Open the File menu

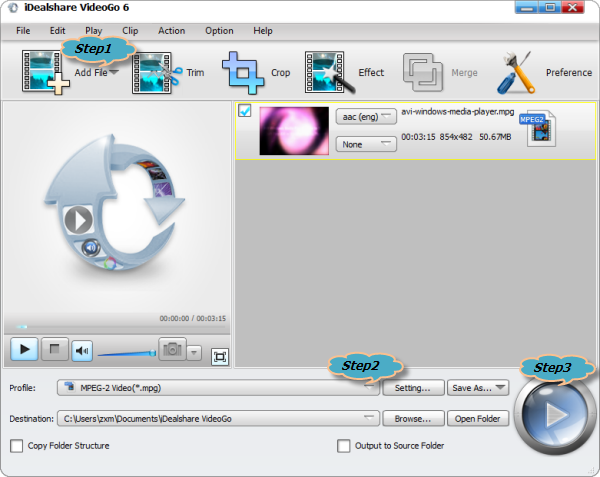click(x=23, y=31)
